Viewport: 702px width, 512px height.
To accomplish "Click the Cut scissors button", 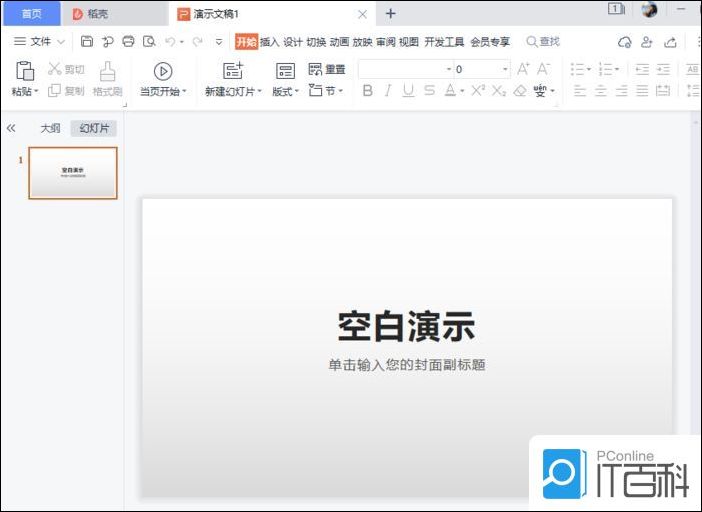I will click(x=66, y=69).
